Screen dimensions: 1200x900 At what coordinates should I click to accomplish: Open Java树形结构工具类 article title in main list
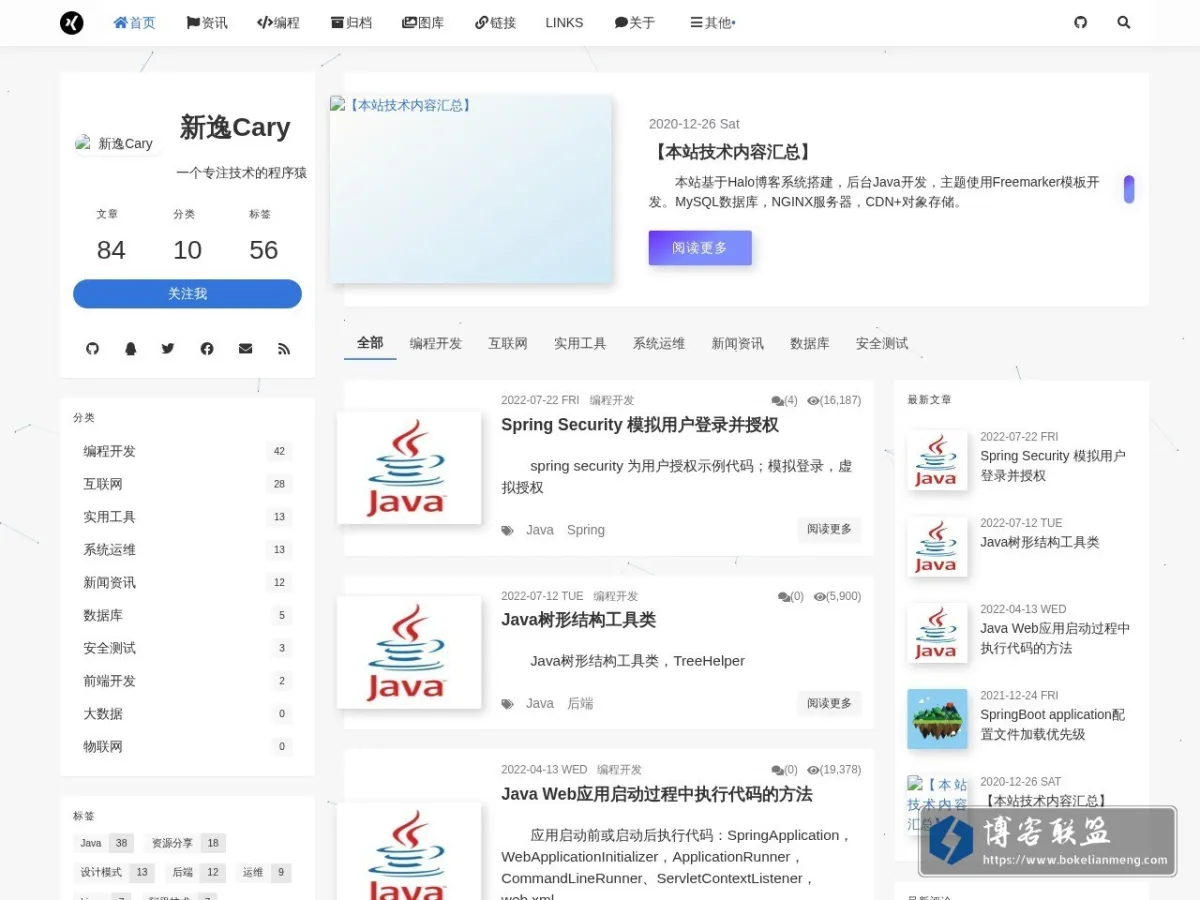pyautogui.click(x=578, y=620)
